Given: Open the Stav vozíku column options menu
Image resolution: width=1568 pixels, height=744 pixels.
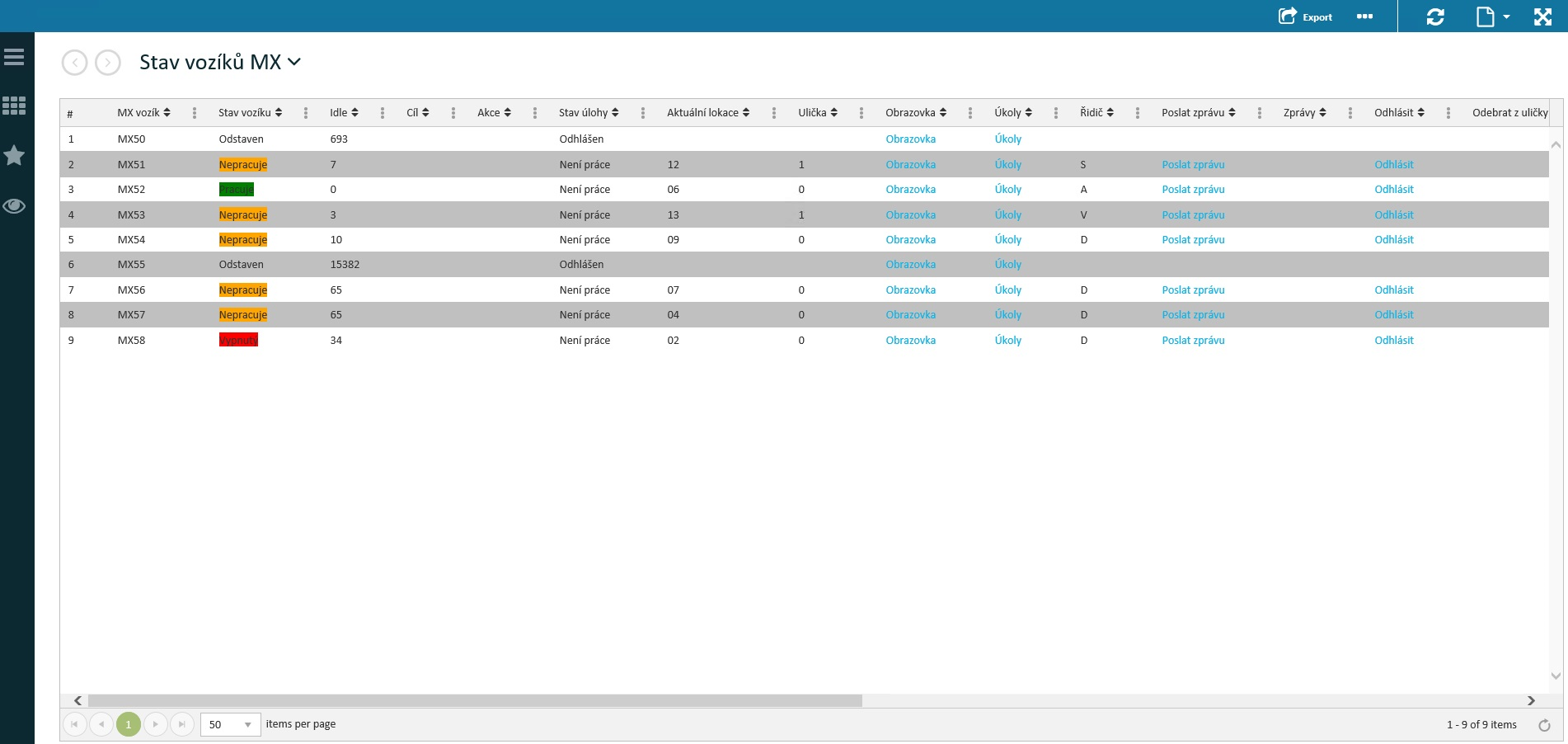Looking at the screenshot, I should point(306,113).
